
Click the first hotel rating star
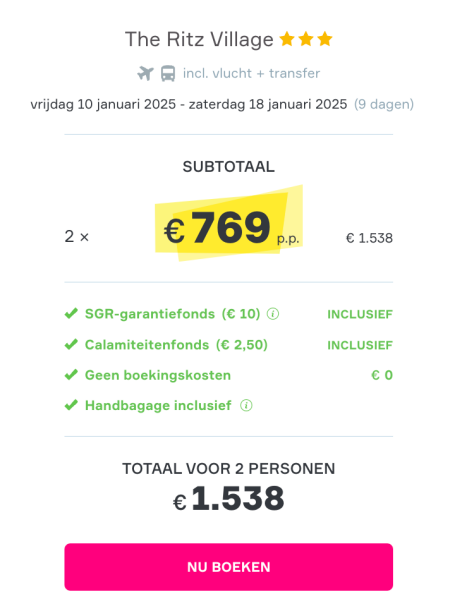pos(287,39)
